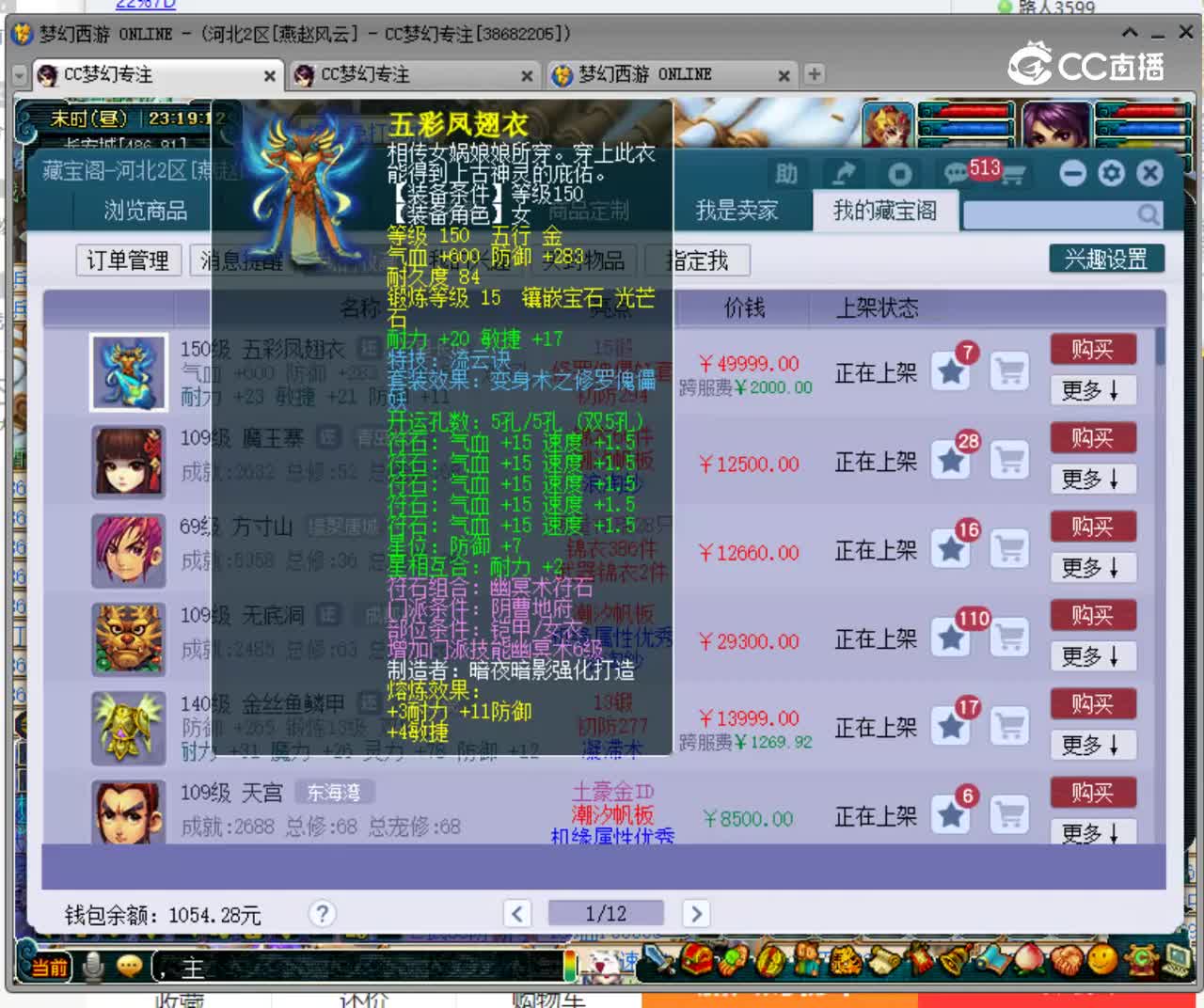Buy the ¥12660 方寸山 character
Viewport: 1204px width, 1008px height.
coord(1093,527)
